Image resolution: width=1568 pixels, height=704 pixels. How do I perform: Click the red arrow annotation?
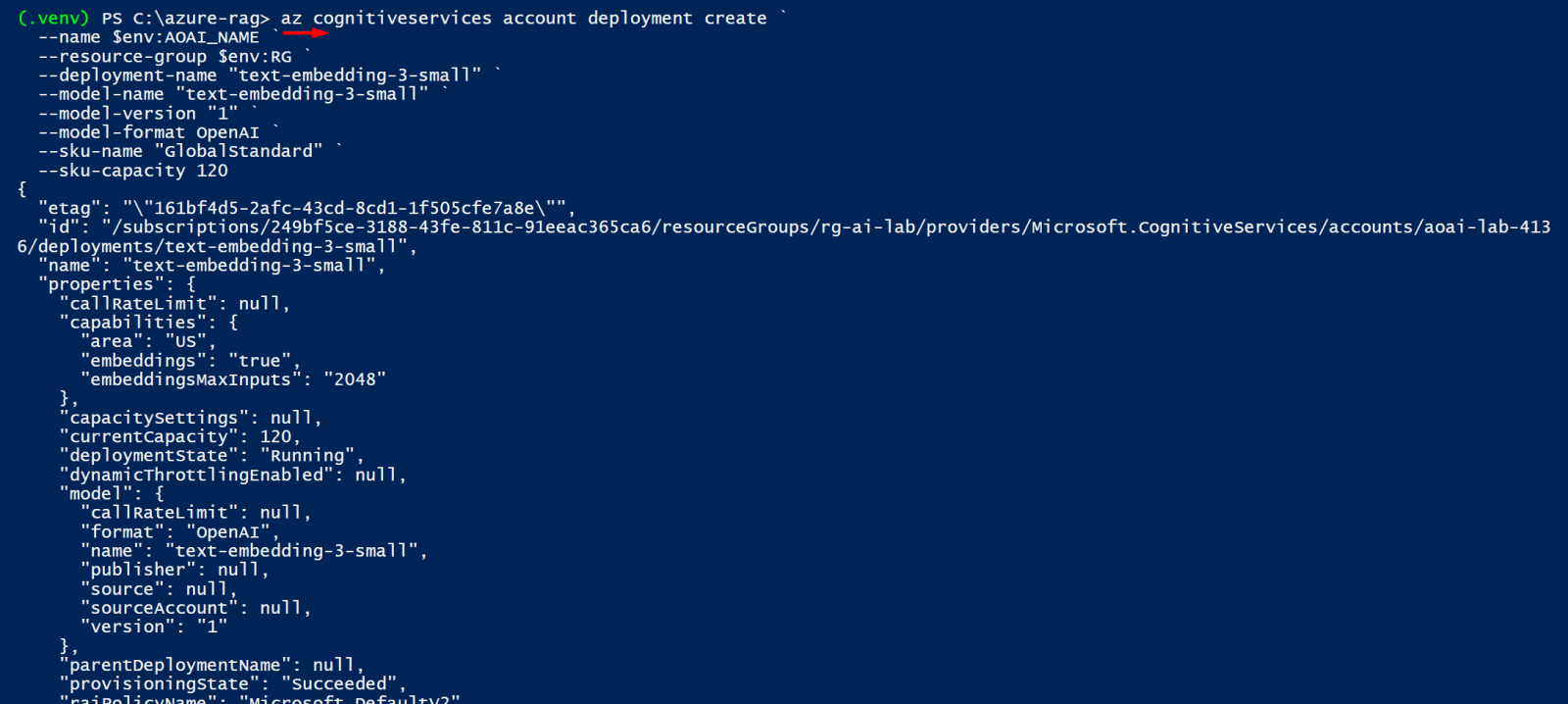pos(305,31)
